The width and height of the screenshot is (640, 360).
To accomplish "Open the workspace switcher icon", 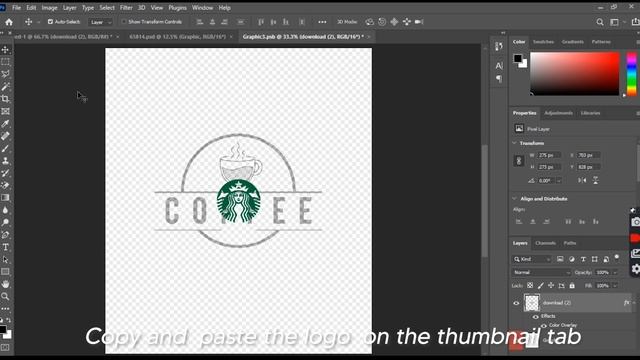I will tap(614, 22).
